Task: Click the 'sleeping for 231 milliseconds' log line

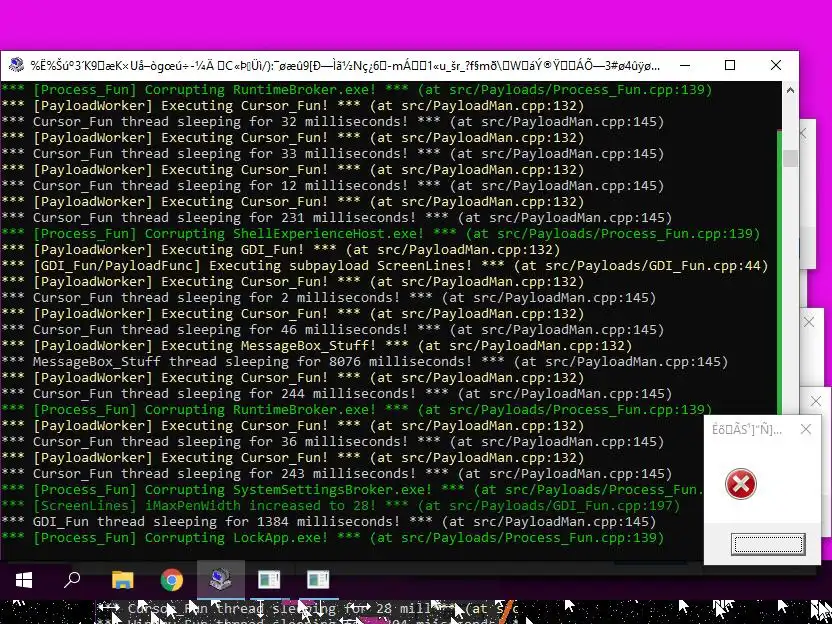Action: click(336, 218)
